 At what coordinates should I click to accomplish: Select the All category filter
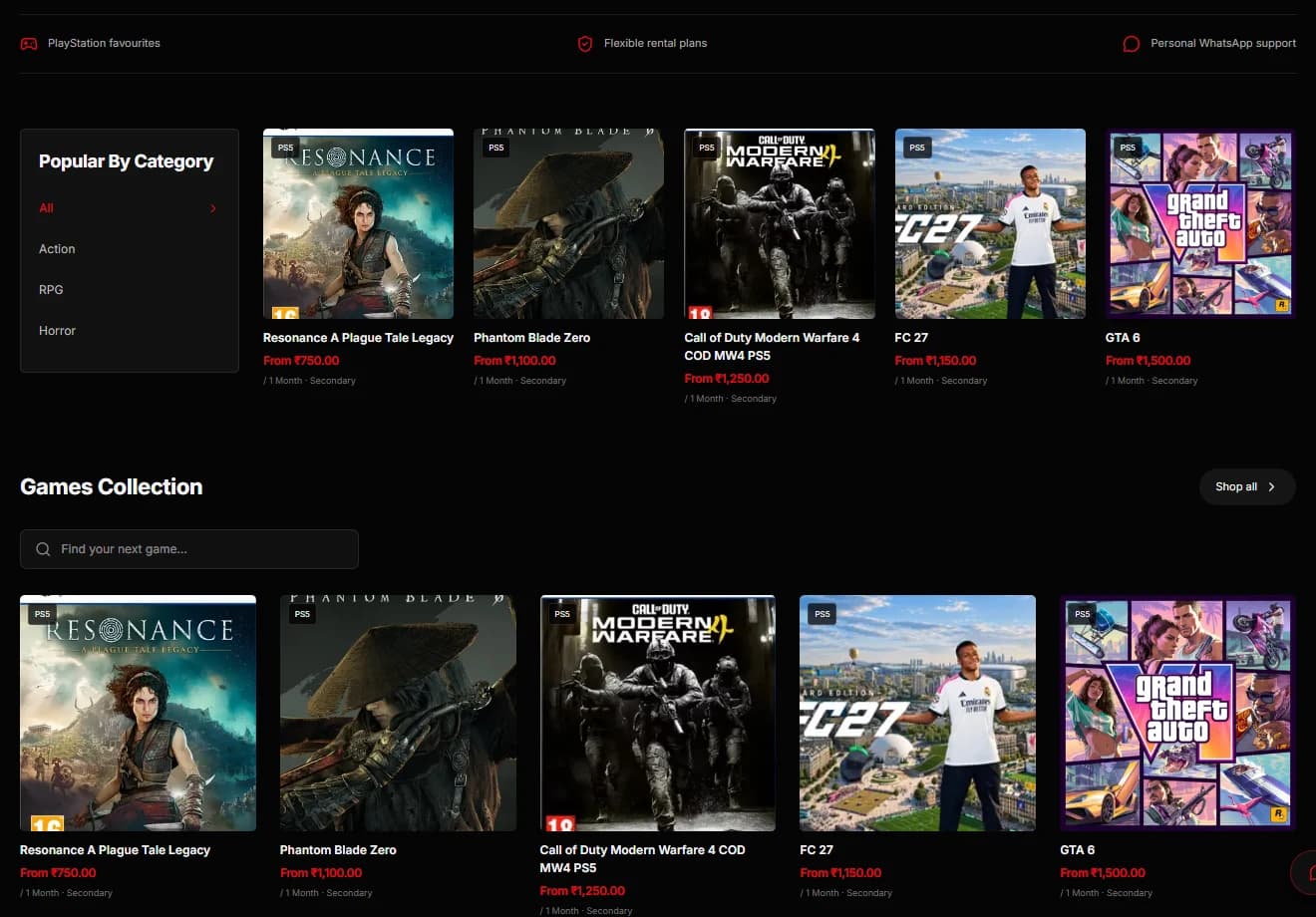[x=46, y=208]
